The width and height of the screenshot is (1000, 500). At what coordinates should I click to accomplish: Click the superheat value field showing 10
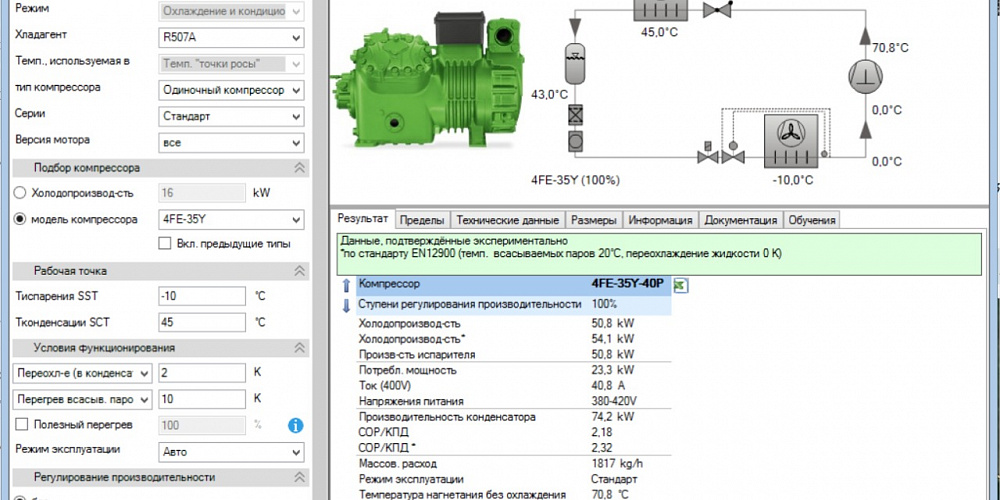point(202,399)
